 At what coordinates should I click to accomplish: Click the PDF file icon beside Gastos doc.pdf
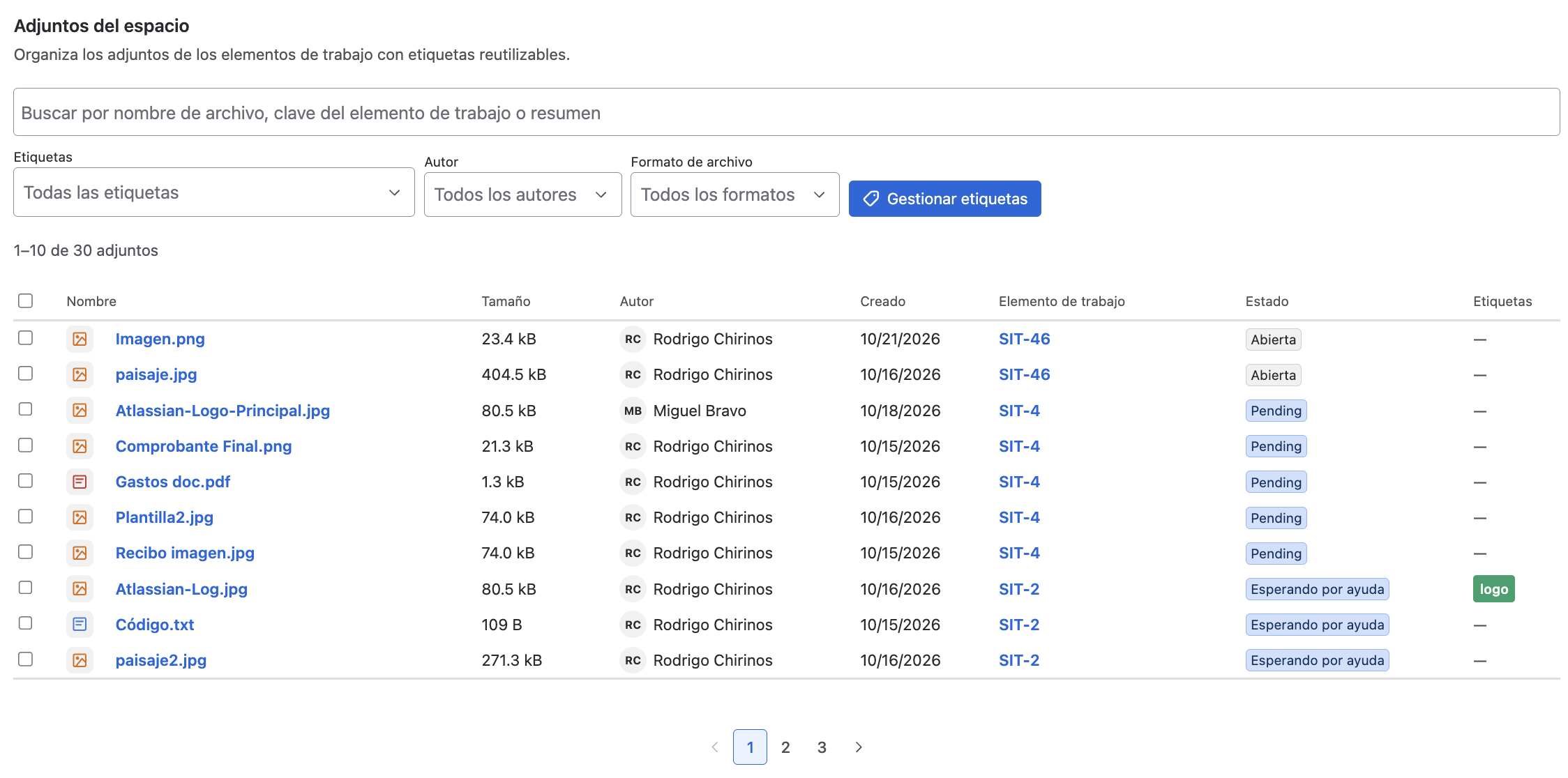click(x=80, y=482)
